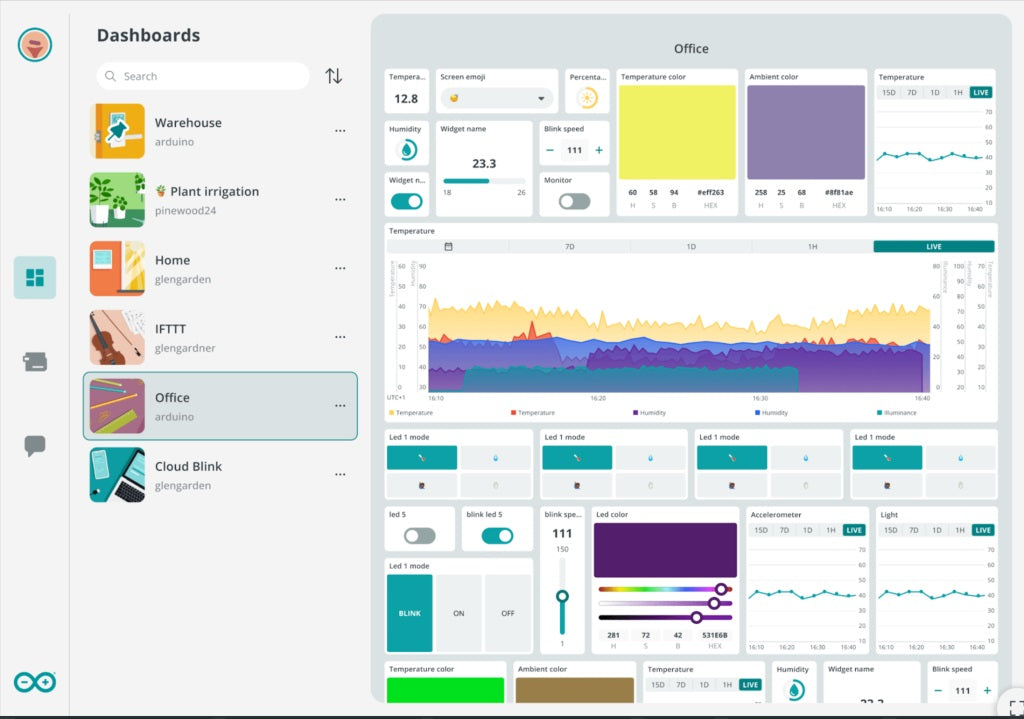
Task: Click the Arduino logo at bottom left
Action: (x=34, y=682)
